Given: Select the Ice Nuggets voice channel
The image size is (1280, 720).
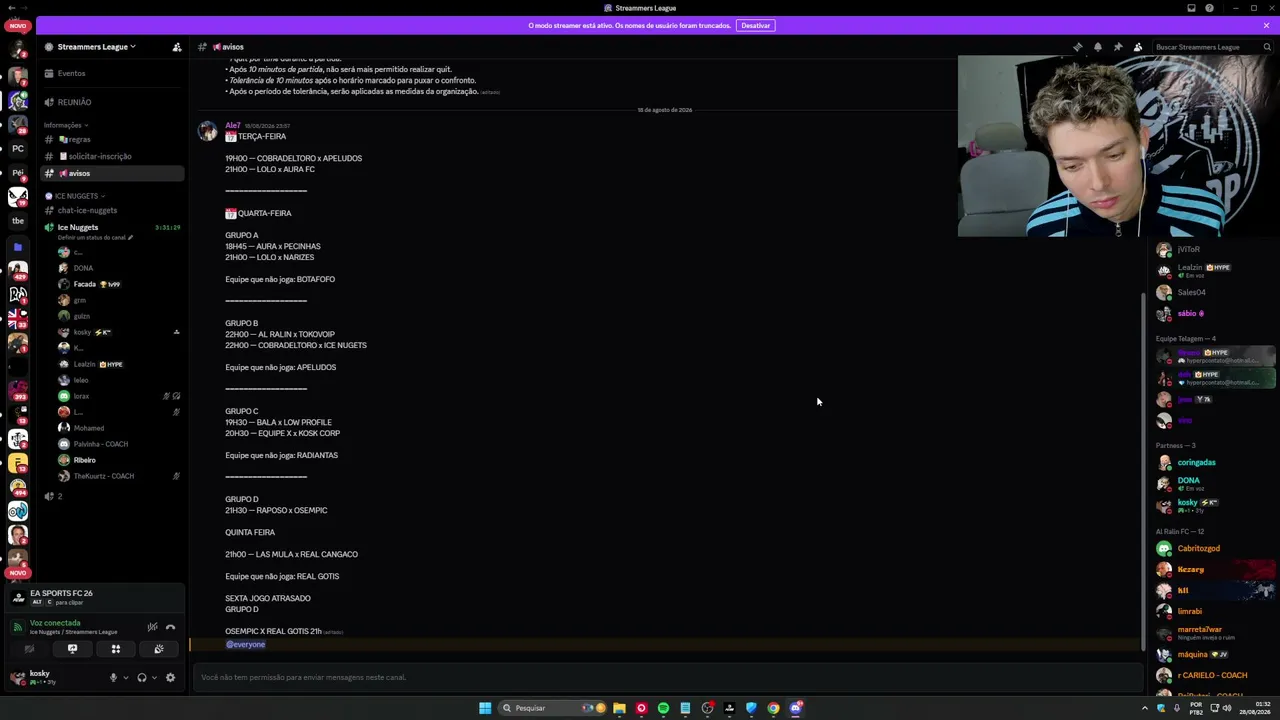Looking at the screenshot, I should pyautogui.click(x=112, y=227).
